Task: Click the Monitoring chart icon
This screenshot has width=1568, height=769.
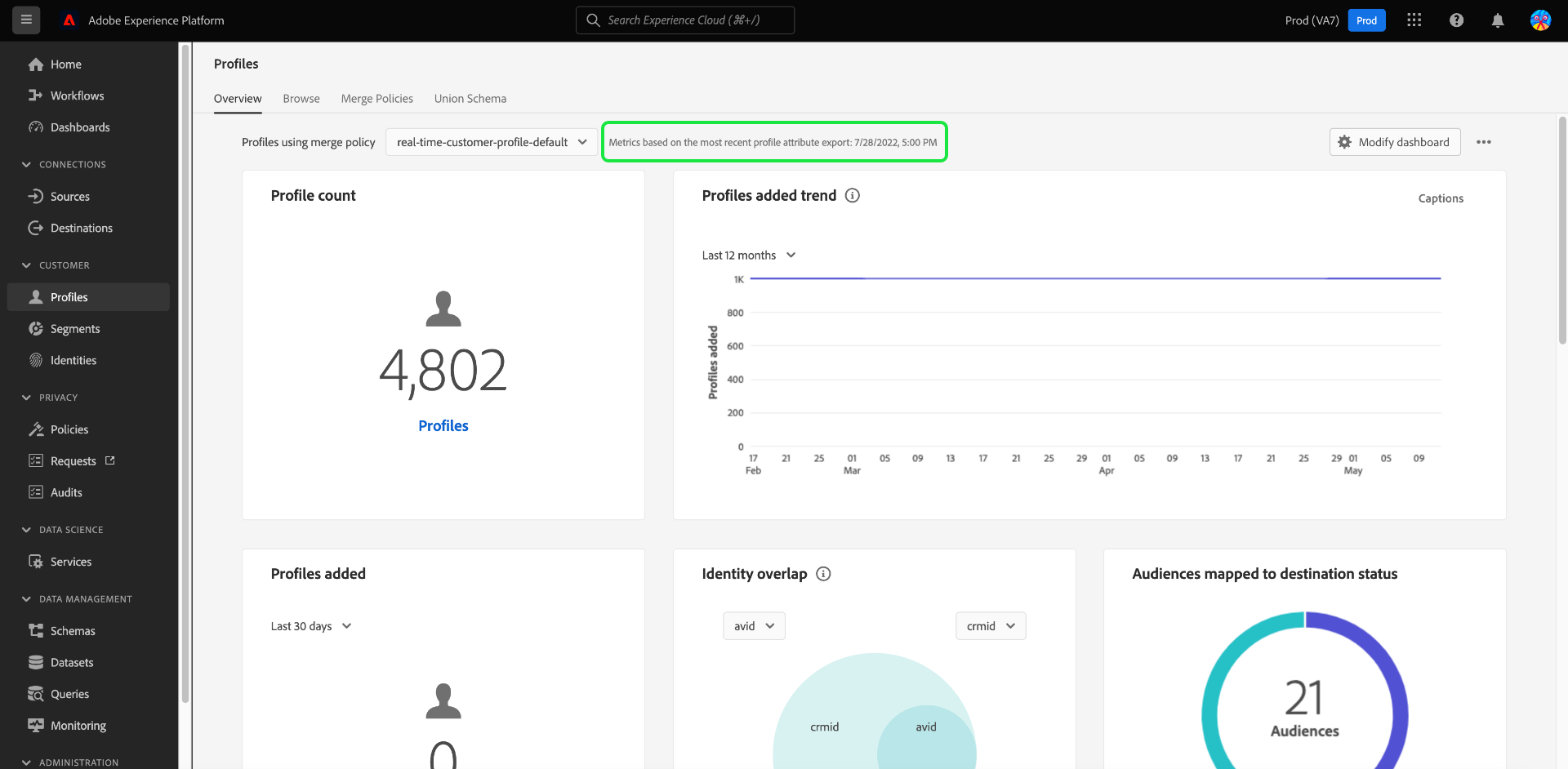Action: tap(36, 725)
